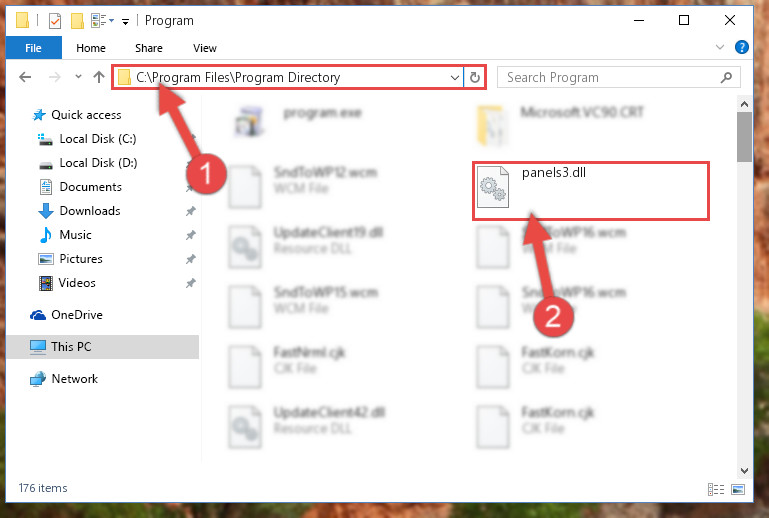
Task: Open the Share ribbon tab
Action: click(149, 48)
